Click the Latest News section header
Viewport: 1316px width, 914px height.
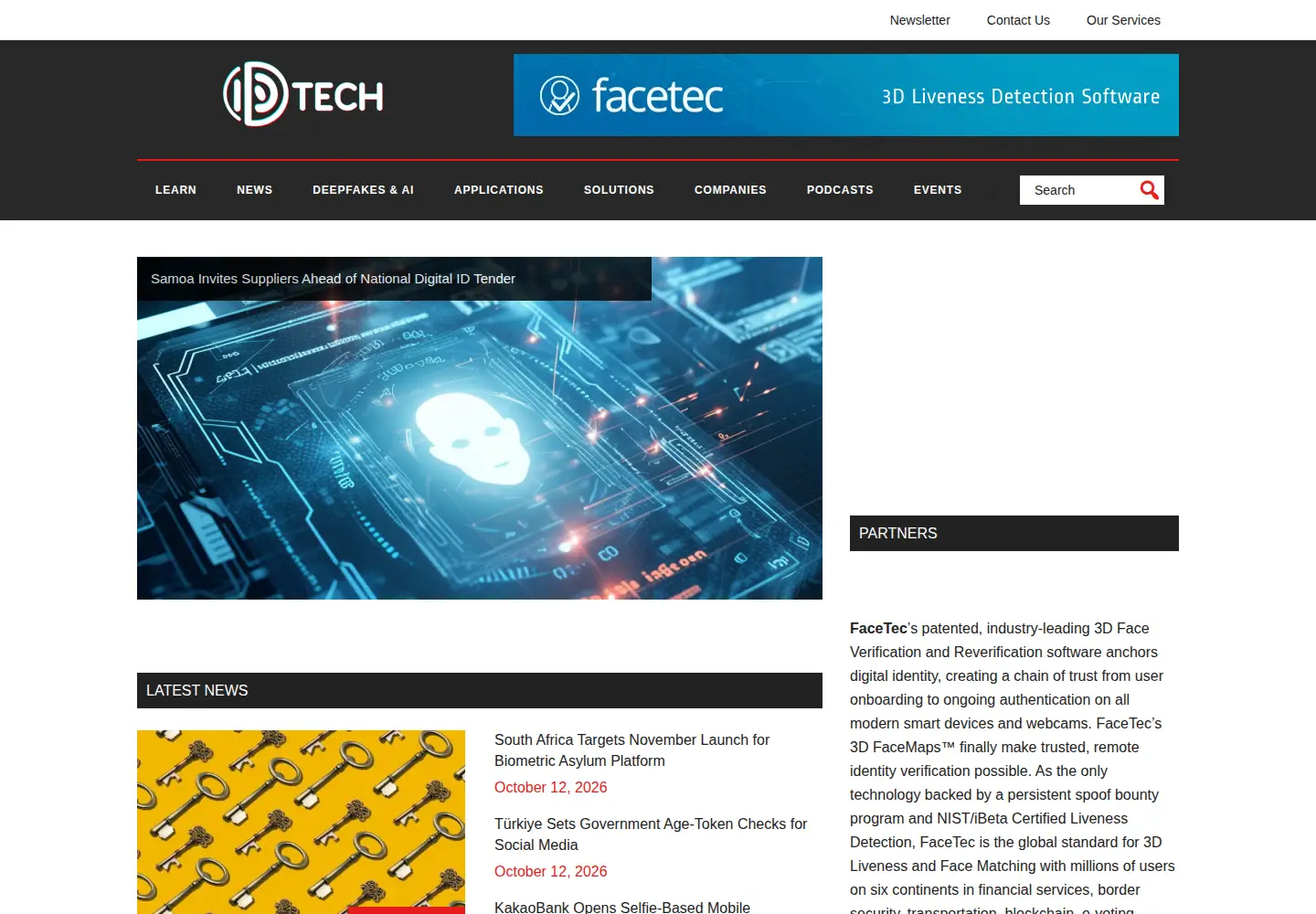(x=480, y=690)
